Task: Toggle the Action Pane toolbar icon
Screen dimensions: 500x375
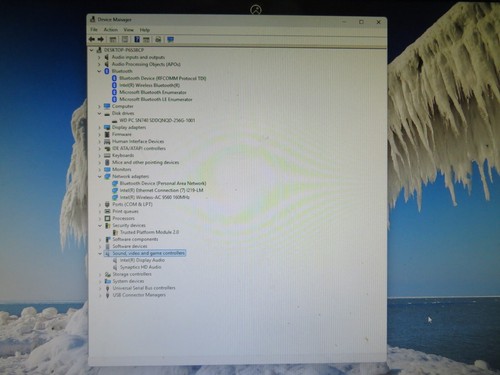Action: click(146, 39)
